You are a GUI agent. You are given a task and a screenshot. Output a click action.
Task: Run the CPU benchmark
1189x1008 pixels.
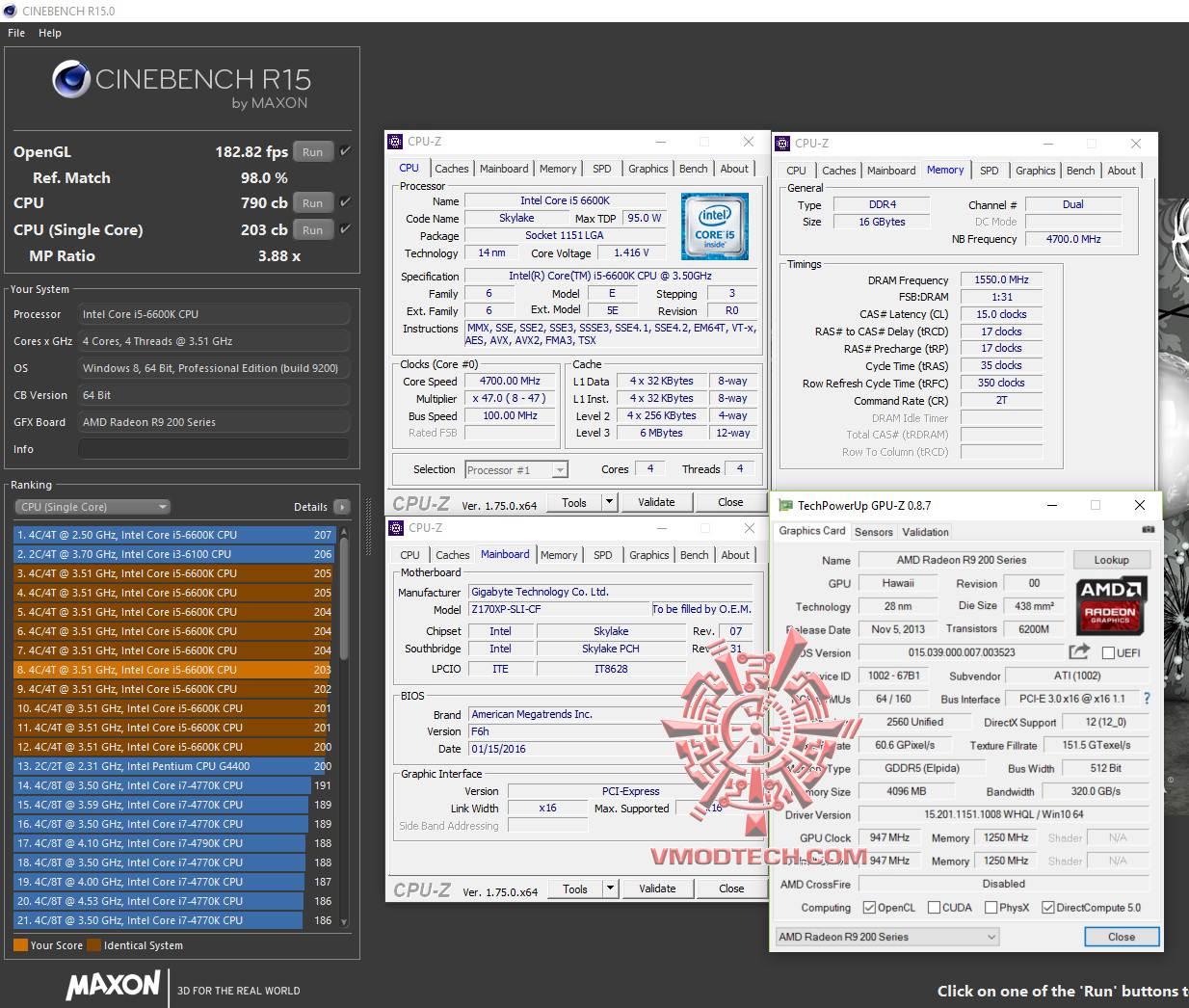(x=313, y=202)
